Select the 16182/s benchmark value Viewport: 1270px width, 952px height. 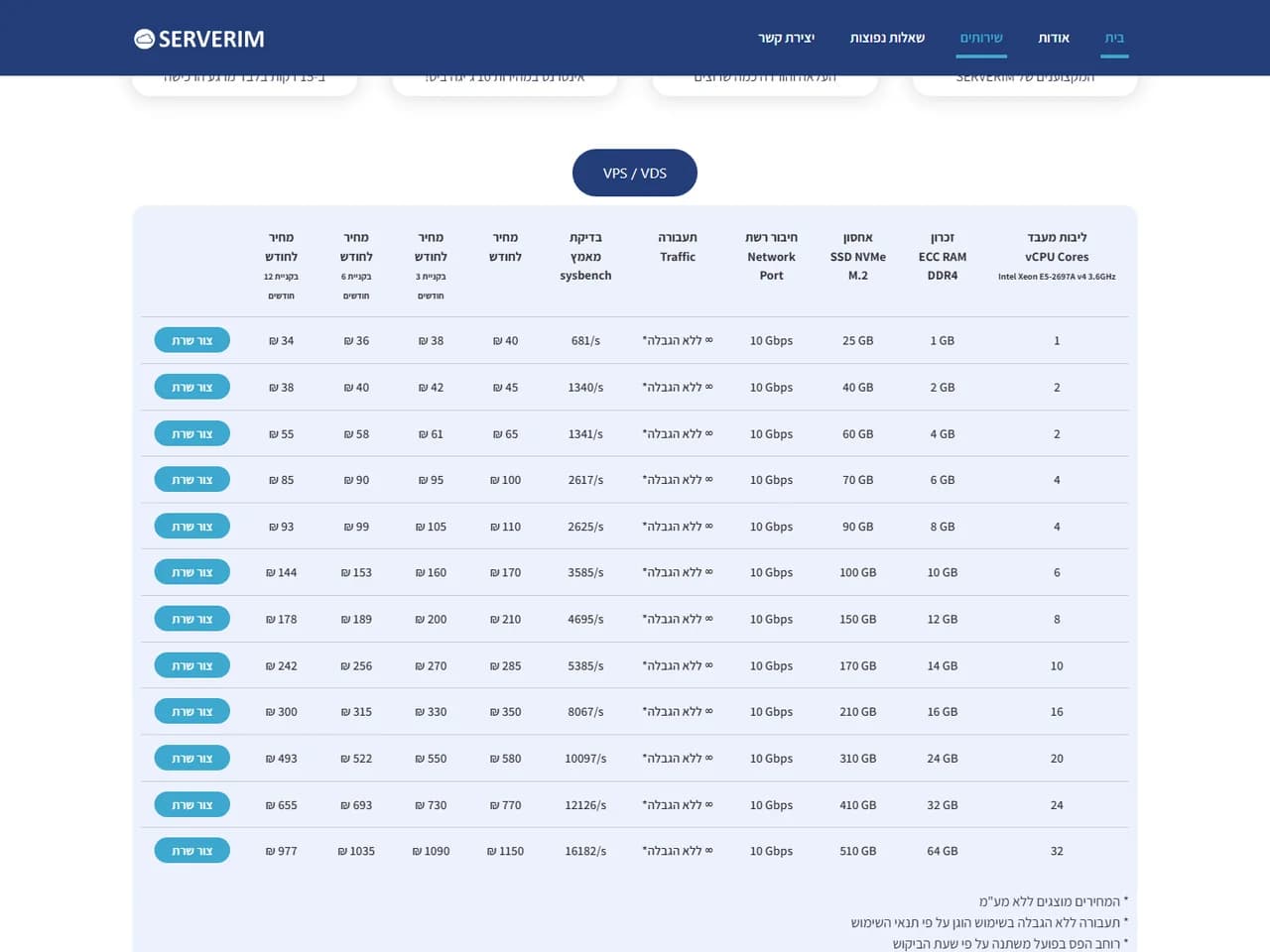[x=585, y=851]
